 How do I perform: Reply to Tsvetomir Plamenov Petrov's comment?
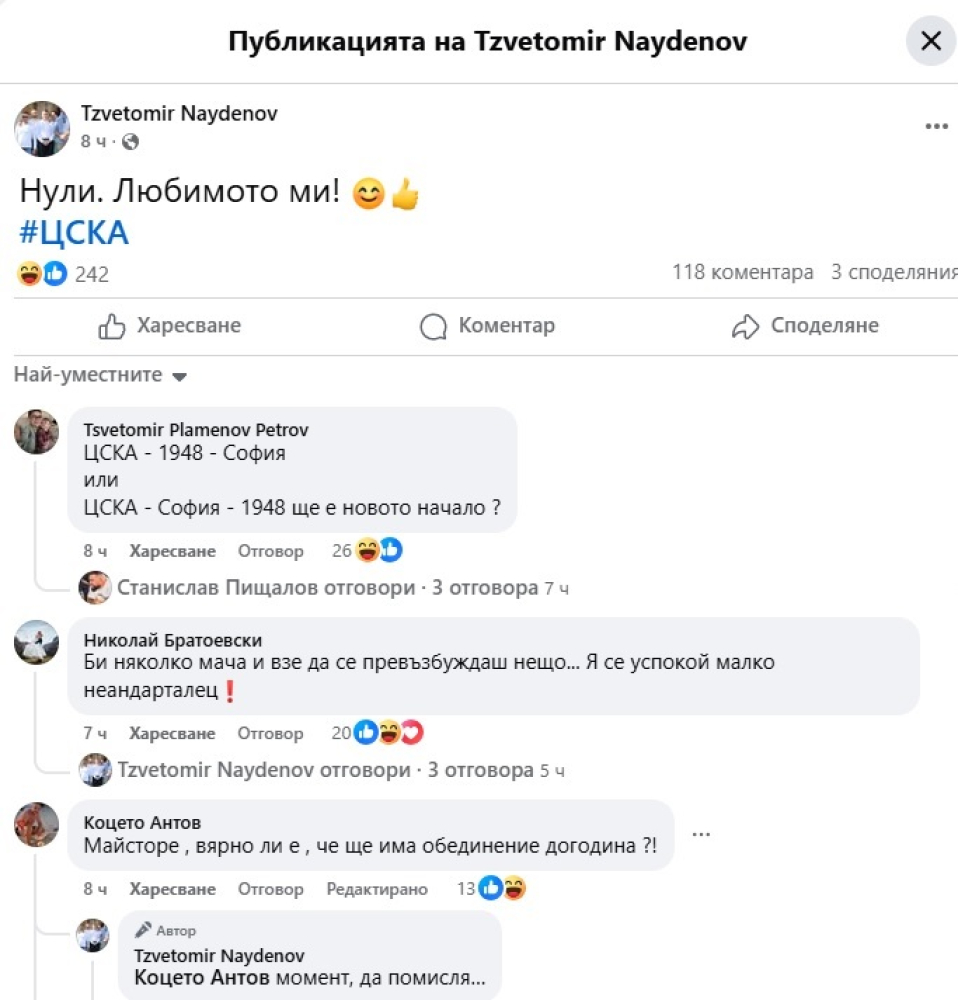click(270, 551)
